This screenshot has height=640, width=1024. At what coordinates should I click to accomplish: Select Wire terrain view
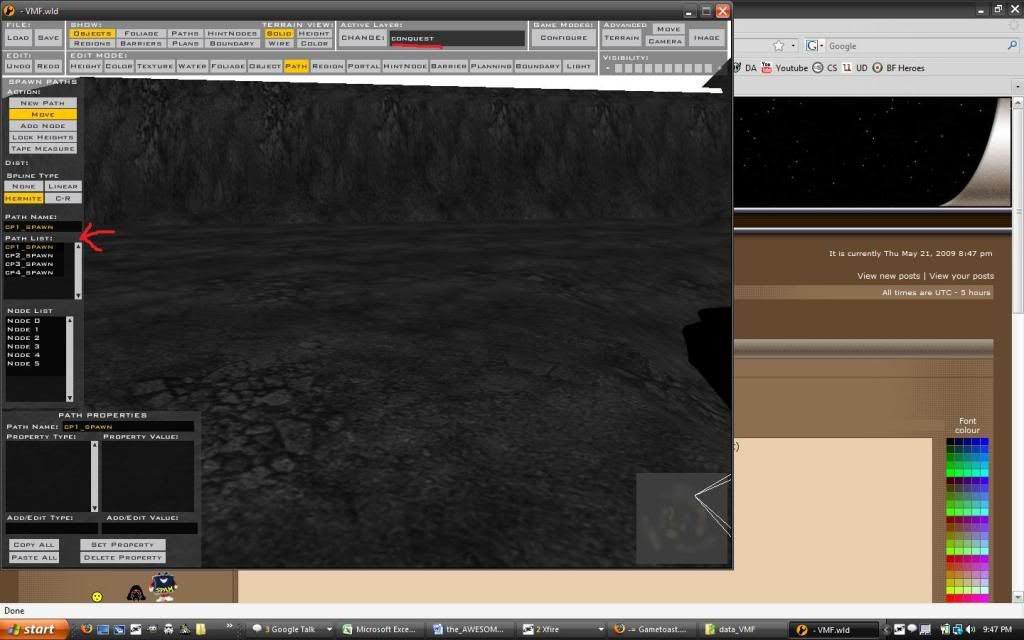tap(279, 43)
